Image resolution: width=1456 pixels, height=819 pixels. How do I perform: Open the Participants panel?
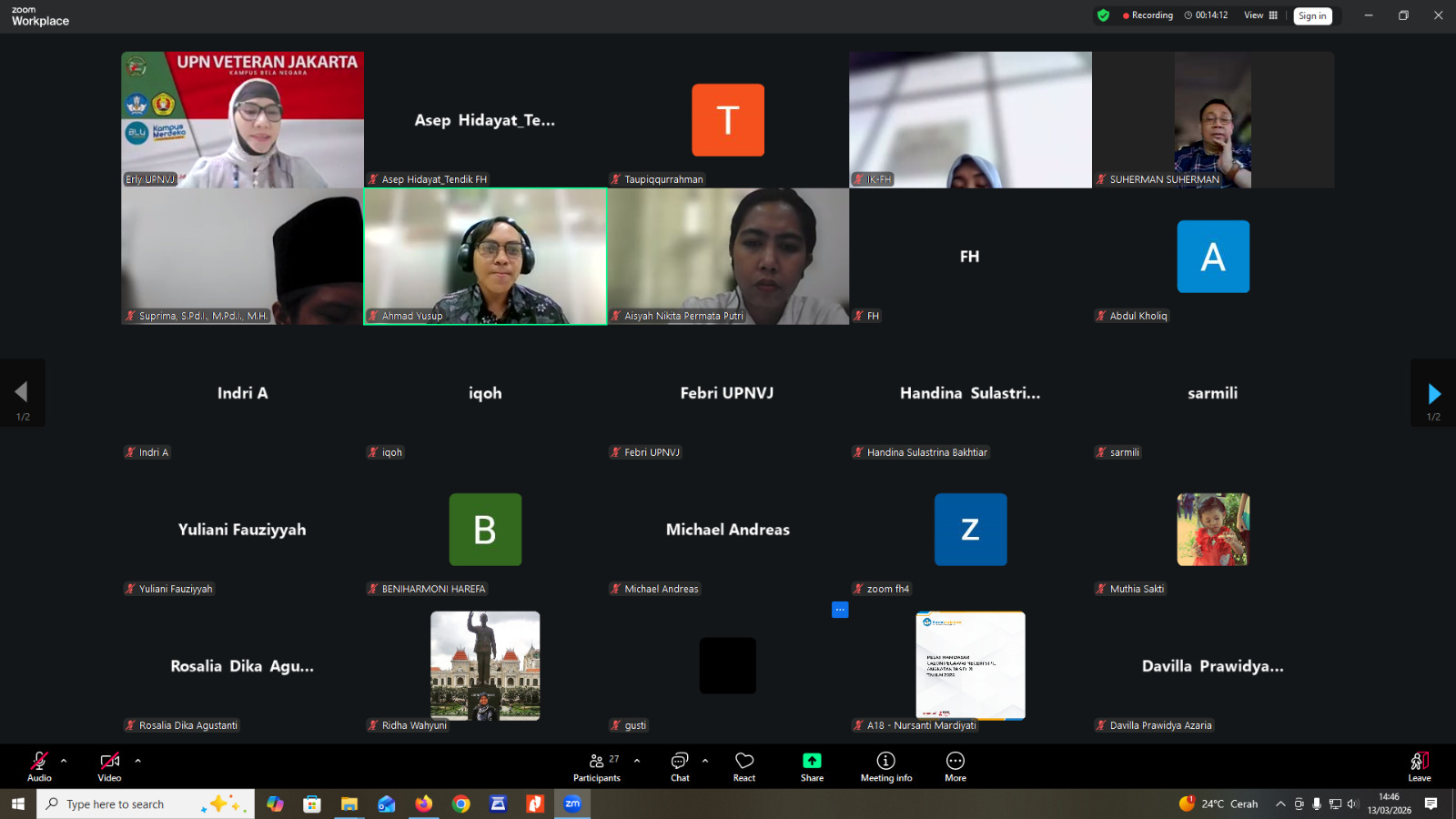(597, 766)
